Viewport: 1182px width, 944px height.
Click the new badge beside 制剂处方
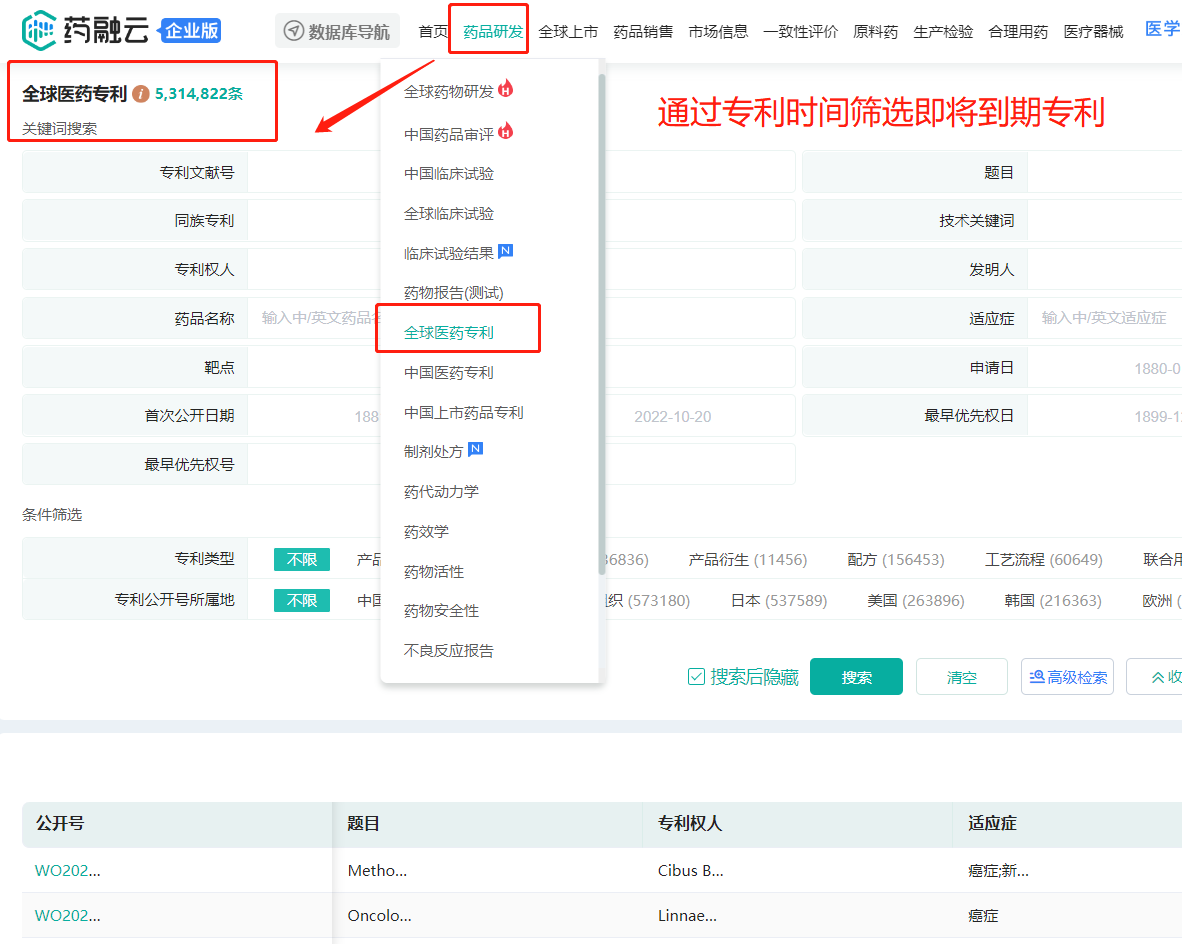[476, 450]
